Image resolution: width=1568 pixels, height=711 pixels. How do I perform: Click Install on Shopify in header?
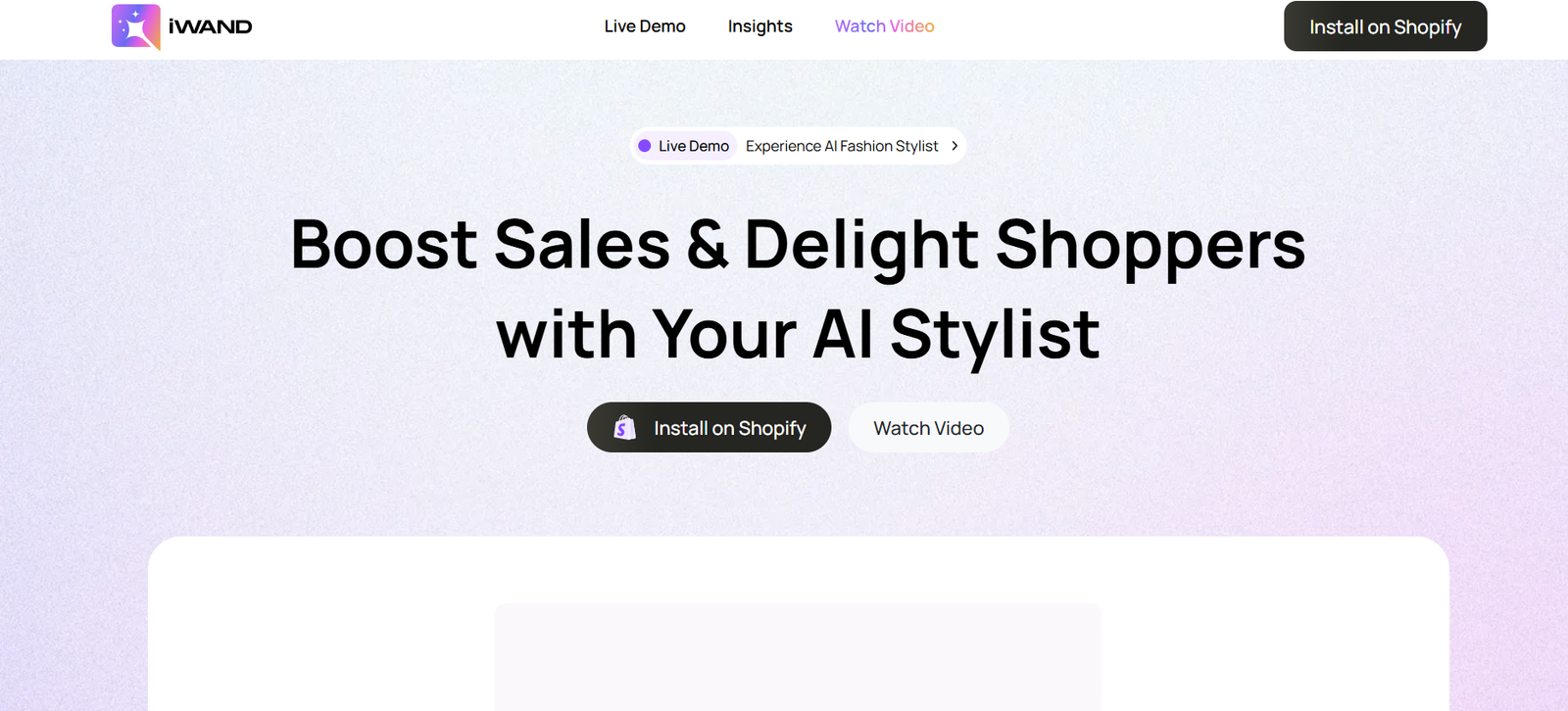tap(1386, 26)
